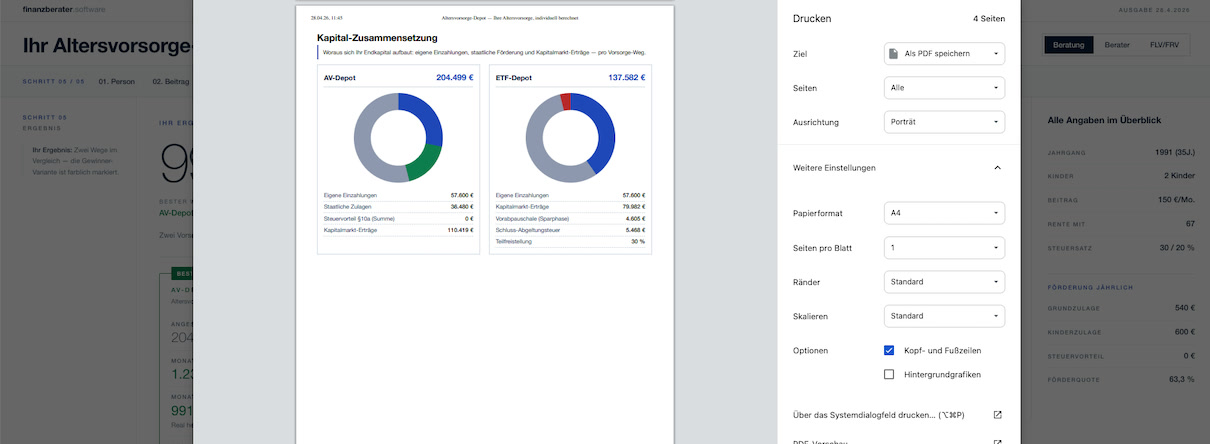Select Staatliche Zulagen row in AV-Depot table
This screenshot has height=444, width=1210.
click(398, 207)
